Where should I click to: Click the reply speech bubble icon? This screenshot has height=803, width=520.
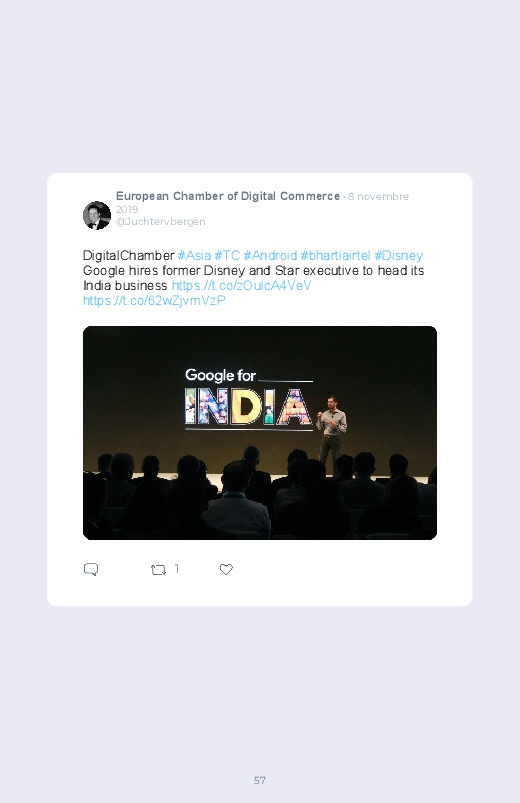(x=91, y=569)
